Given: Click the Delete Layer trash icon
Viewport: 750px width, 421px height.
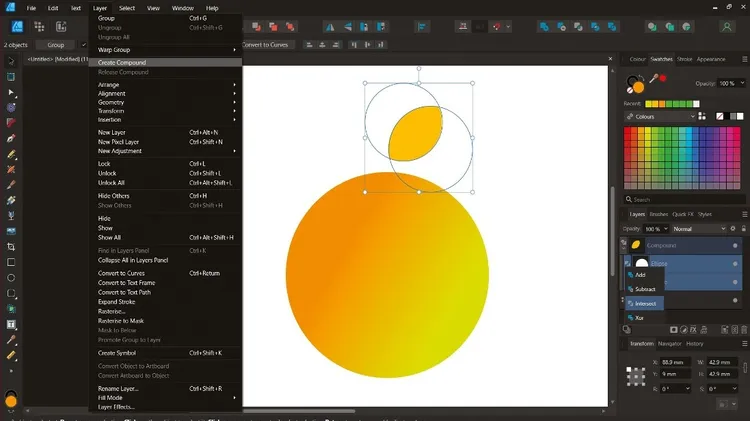Looking at the screenshot, I should click(744, 330).
